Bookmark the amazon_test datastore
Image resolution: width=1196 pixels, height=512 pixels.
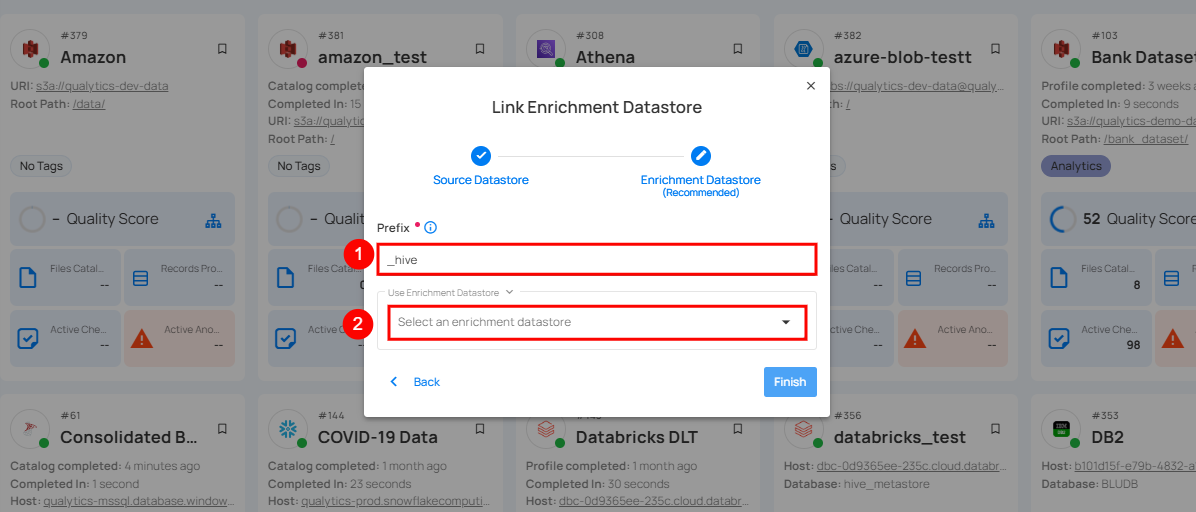[480, 48]
